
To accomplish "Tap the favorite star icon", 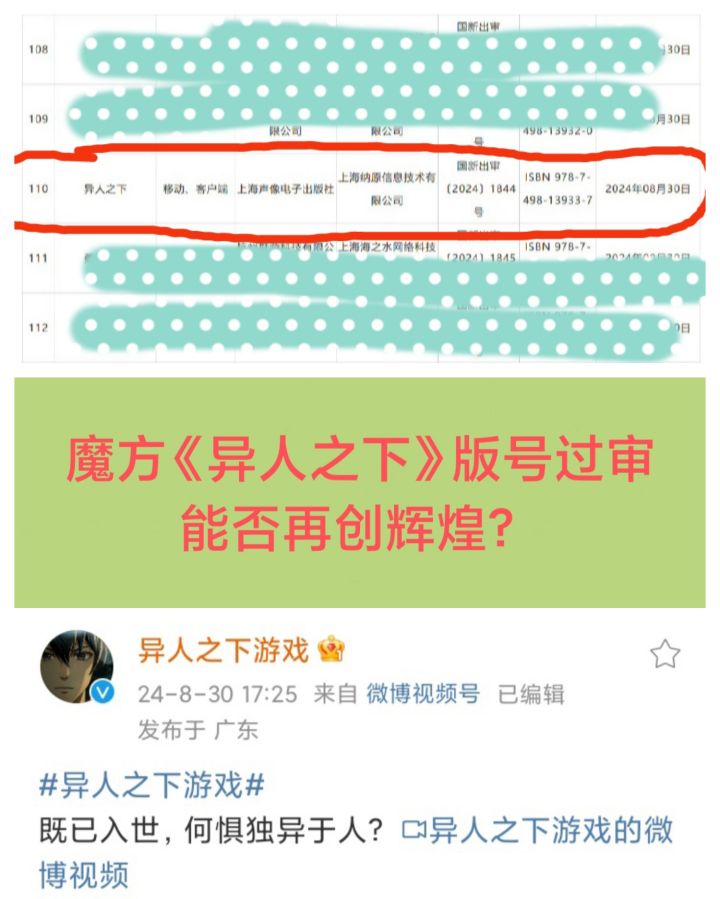I will pyautogui.click(x=665, y=654).
